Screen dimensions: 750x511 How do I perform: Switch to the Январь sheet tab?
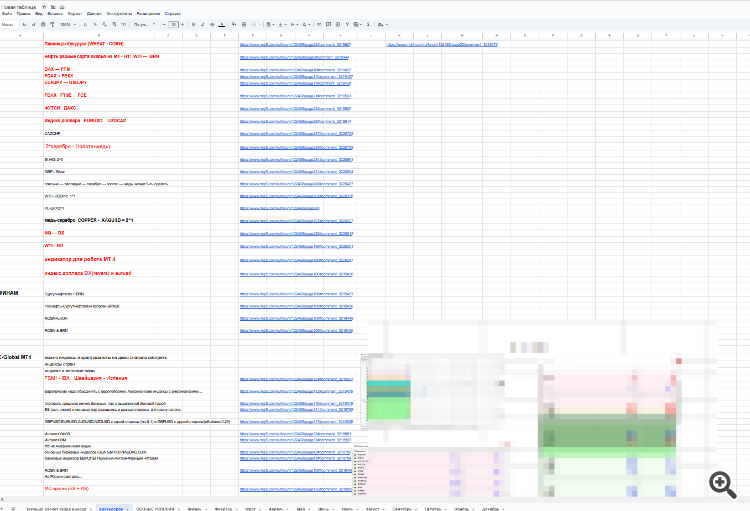(x=195, y=509)
